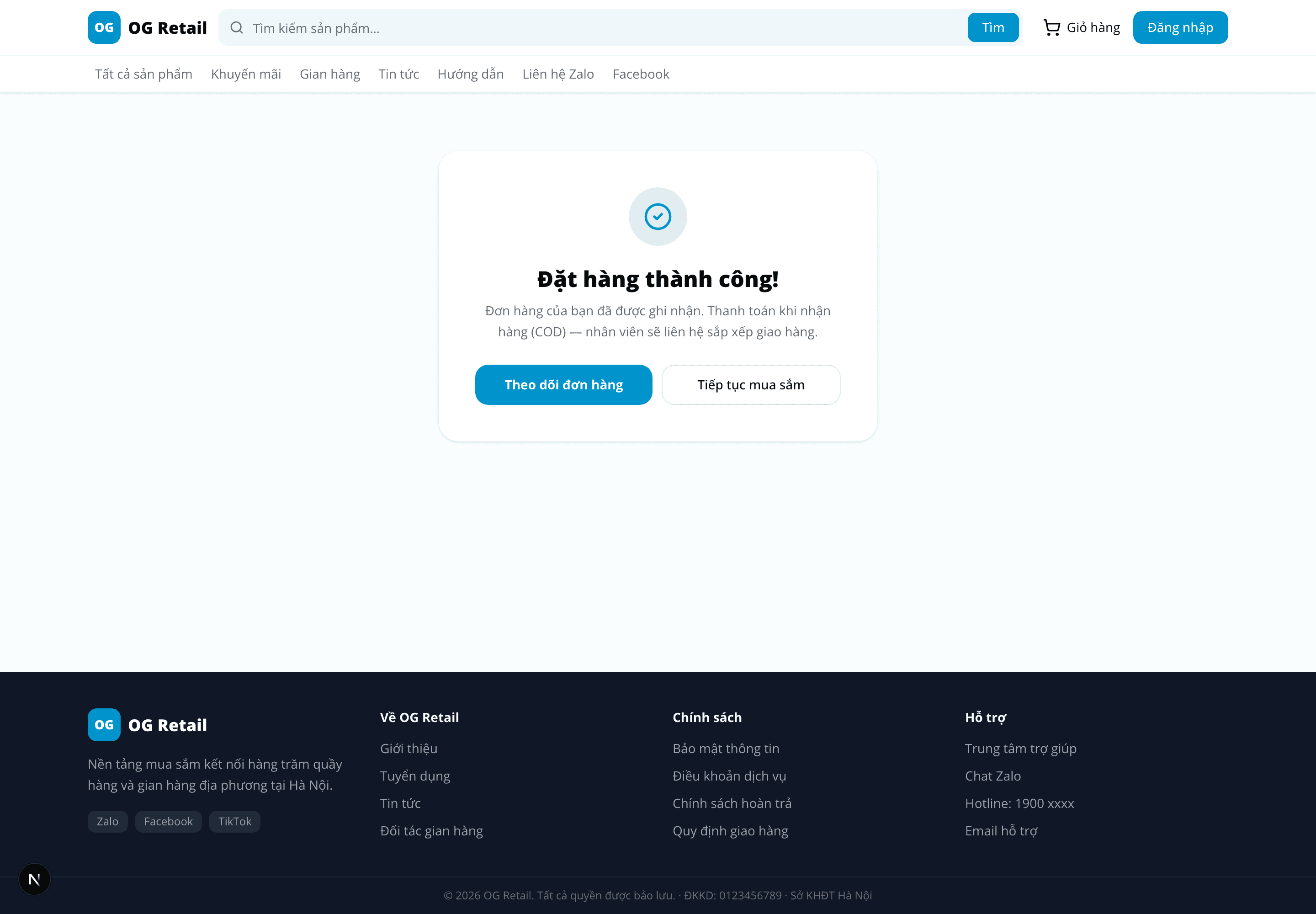Image resolution: width=1316 pixels, height=914 pixels.
Task: Open Tin tức link in footer
Action: (400, 803)
